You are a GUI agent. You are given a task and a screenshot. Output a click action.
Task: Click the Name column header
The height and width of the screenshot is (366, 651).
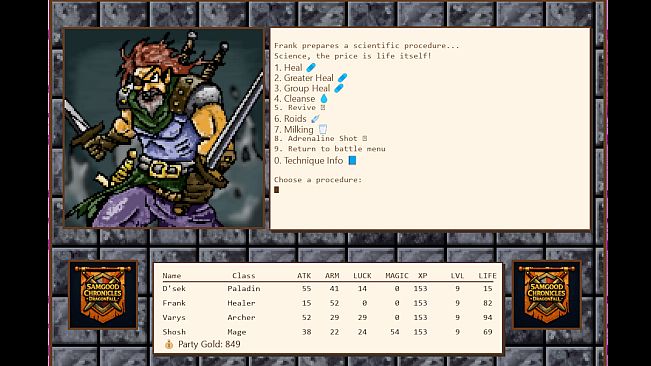pyautogui.click(x=171, y=276)
